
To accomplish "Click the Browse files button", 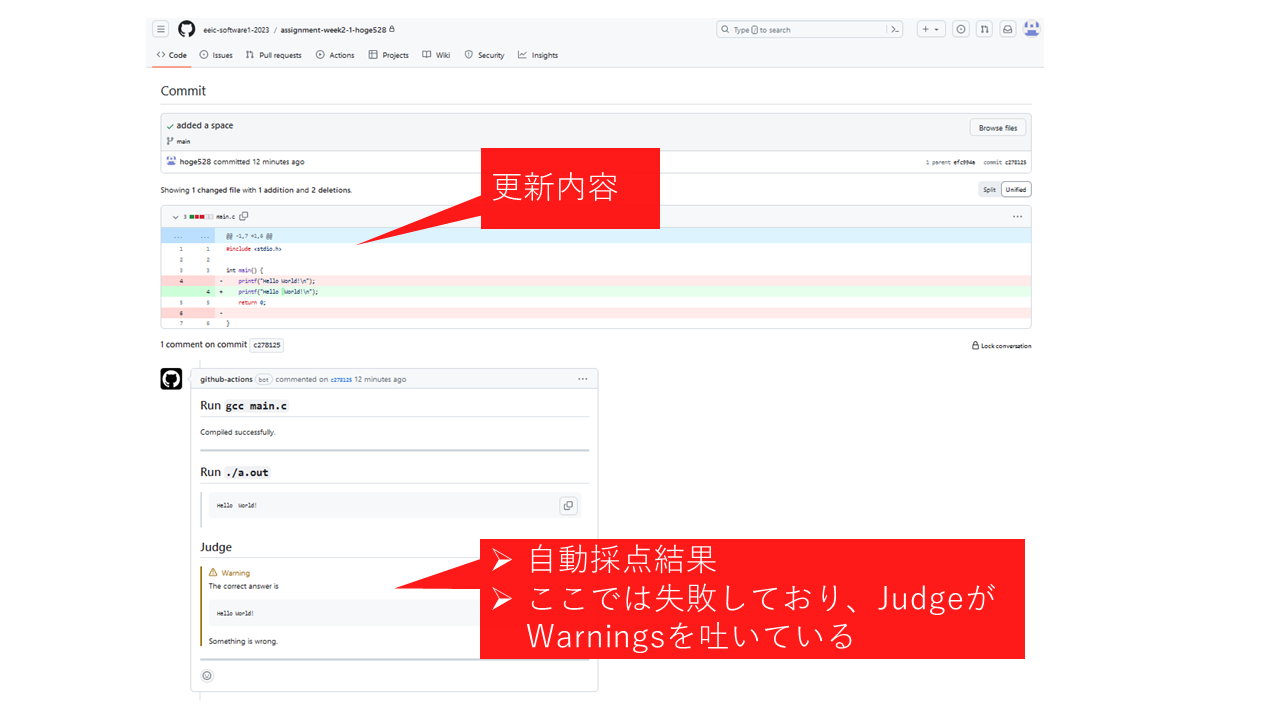I will coord(997,128).
